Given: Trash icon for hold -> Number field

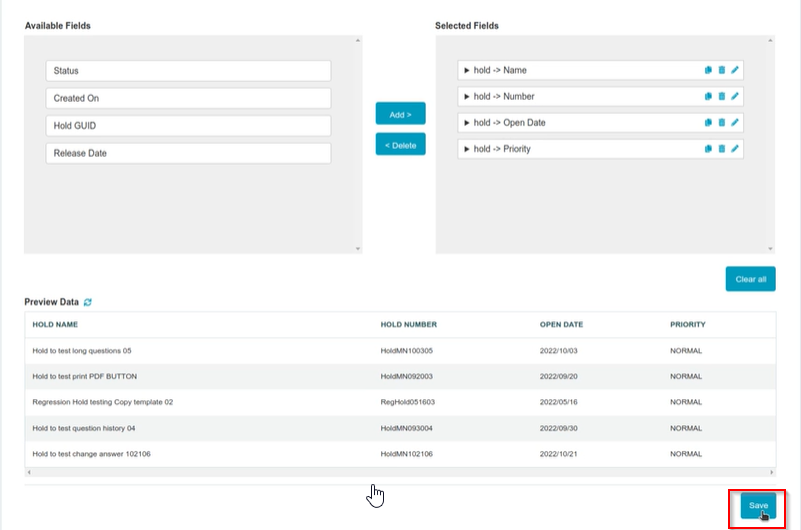Looking at the screenshot, I should (x=721, y=96).
